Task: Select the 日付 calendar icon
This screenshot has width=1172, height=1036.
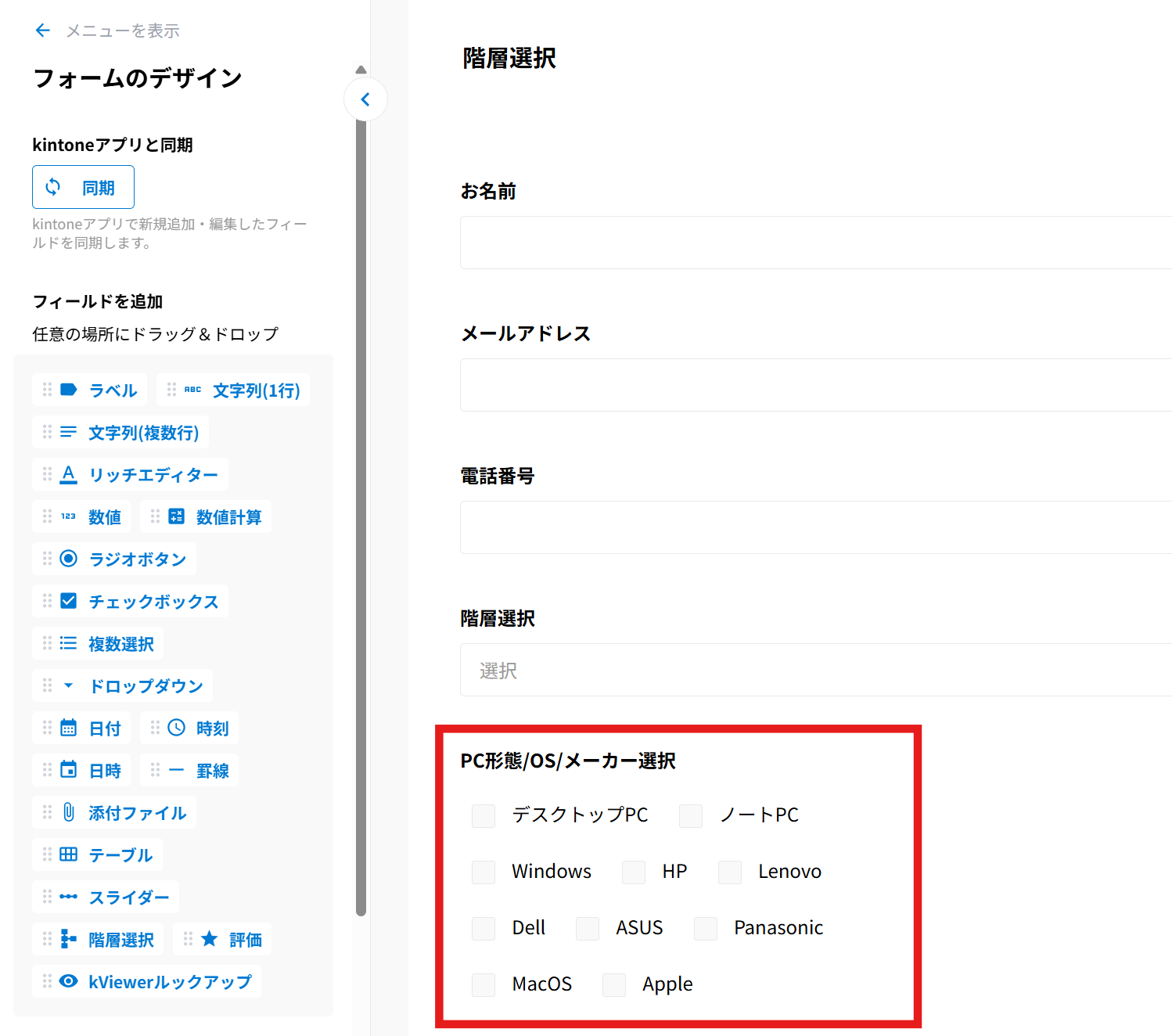Action: [69, 728]
